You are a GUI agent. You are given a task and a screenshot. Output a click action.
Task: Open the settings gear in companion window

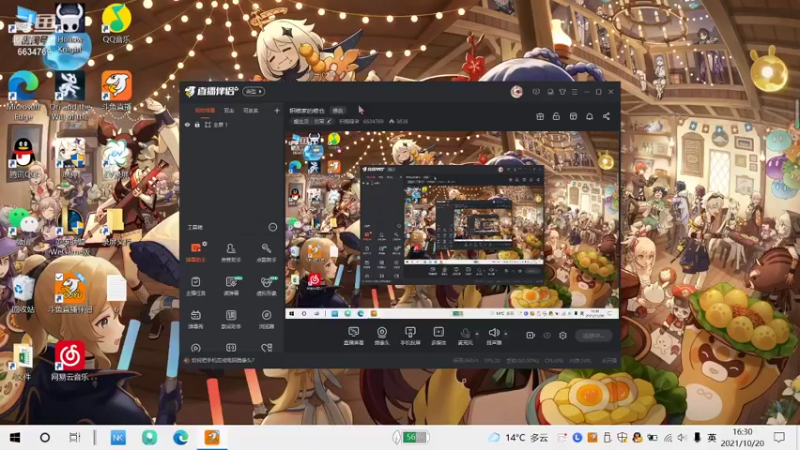(563, 335)
